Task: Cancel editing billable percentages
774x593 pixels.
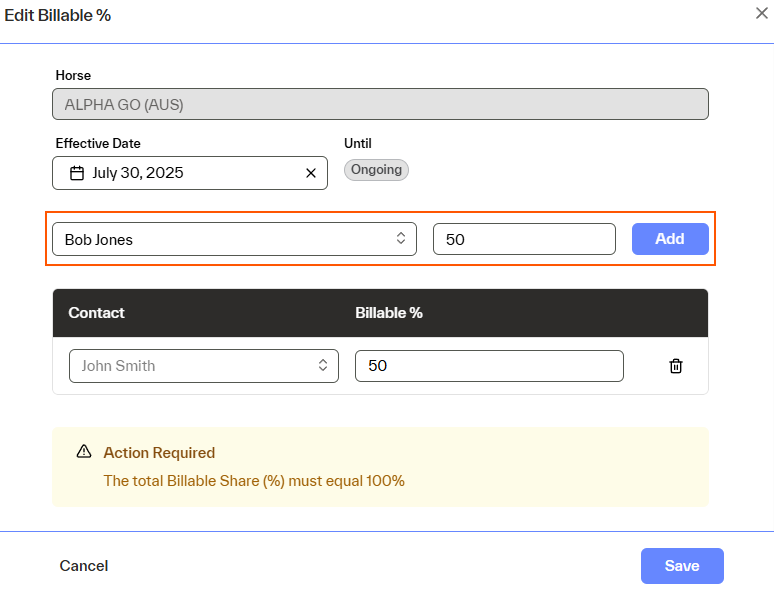Action: pos(84,566)
